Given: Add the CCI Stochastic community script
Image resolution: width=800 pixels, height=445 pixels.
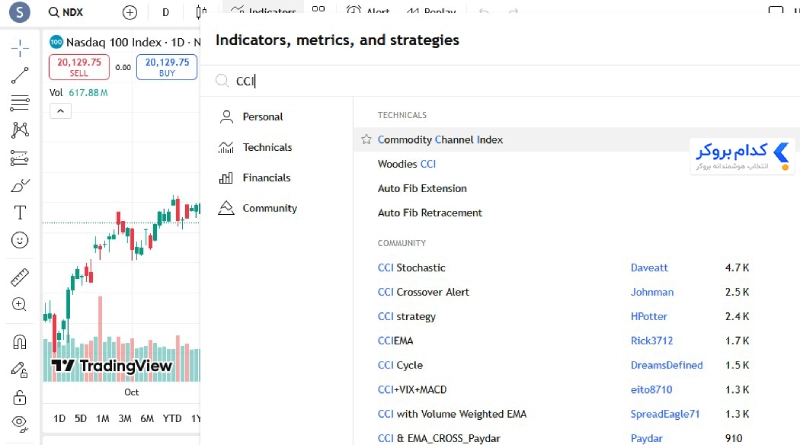Looking at the screenshot, I should coord(411,268).
